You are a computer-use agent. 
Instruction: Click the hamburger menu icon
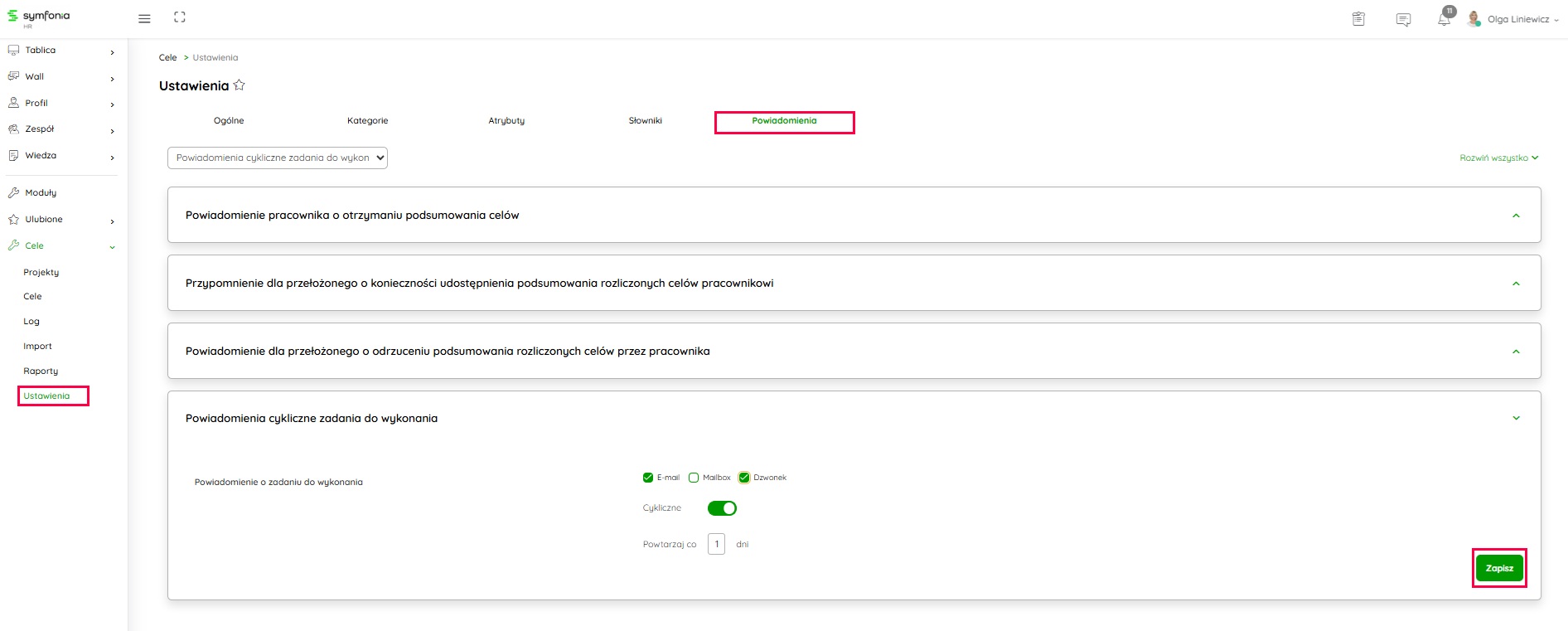tap(144, 18)
